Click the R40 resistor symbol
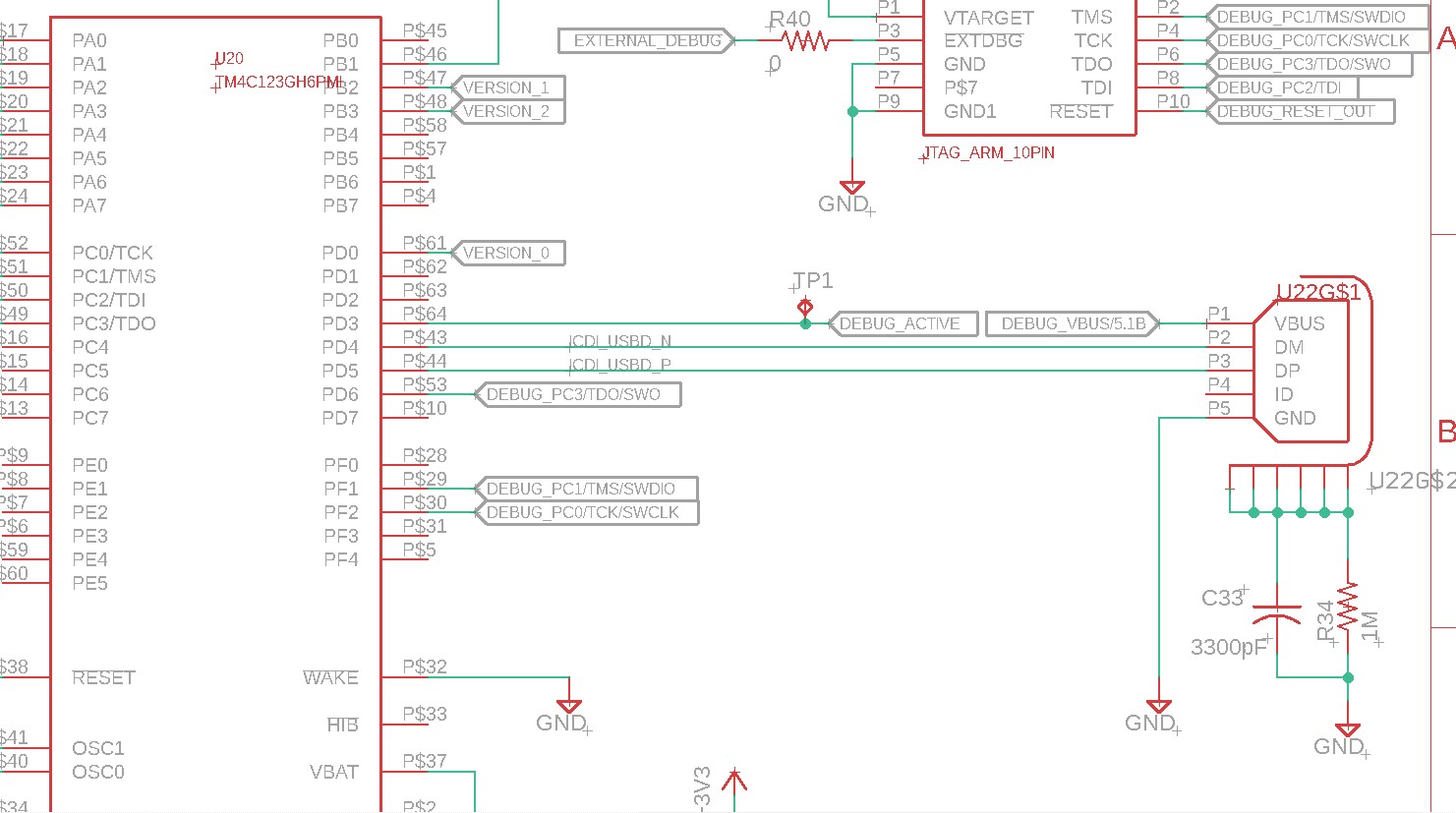Screen dimensions: 1456x813 tap(805, 41)
